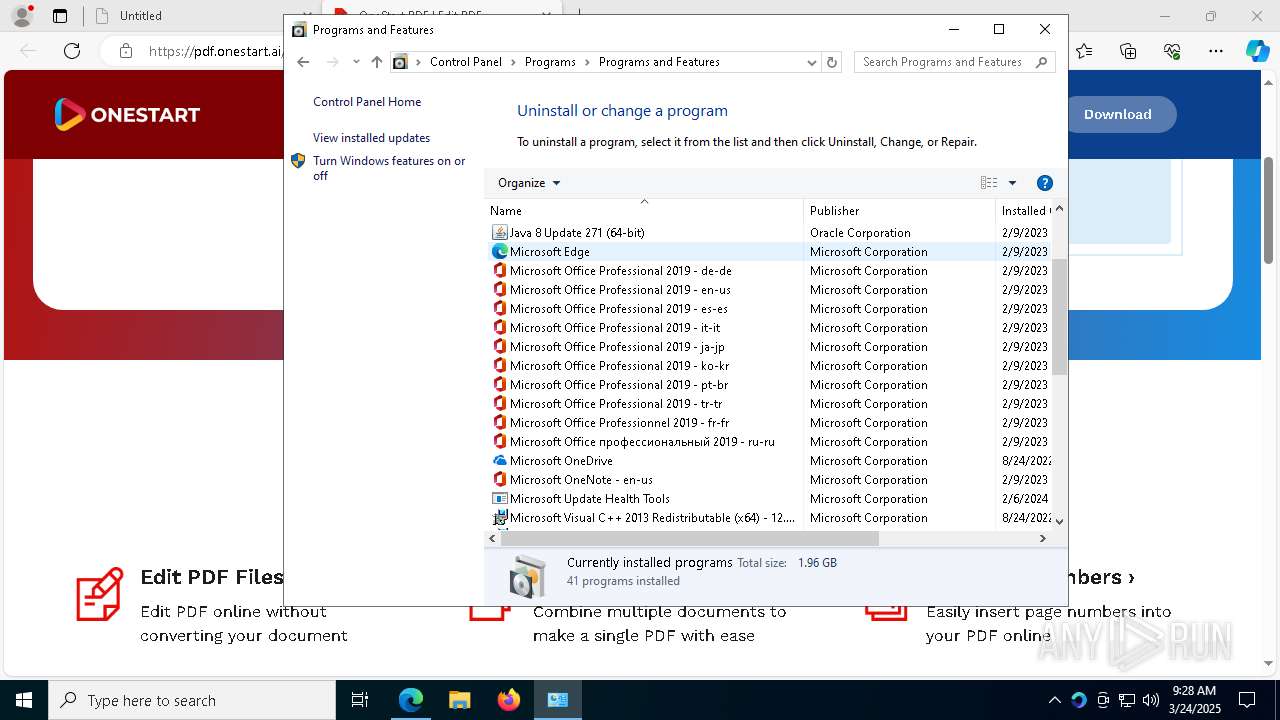
Task: Open Turn Windows features on or off
Action: tap(389, 168)
